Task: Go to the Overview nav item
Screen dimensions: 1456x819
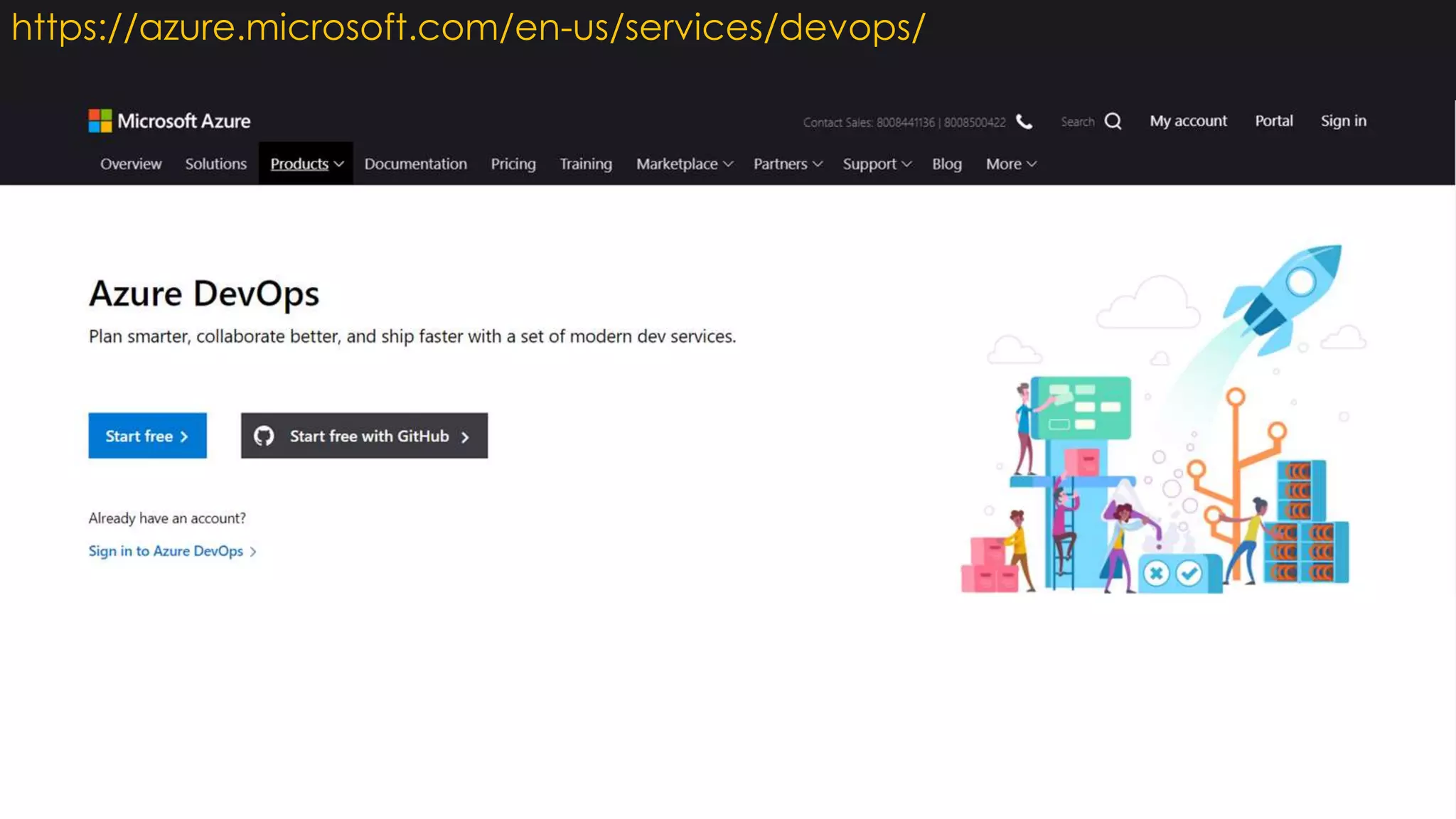Action: click(131, 164)
